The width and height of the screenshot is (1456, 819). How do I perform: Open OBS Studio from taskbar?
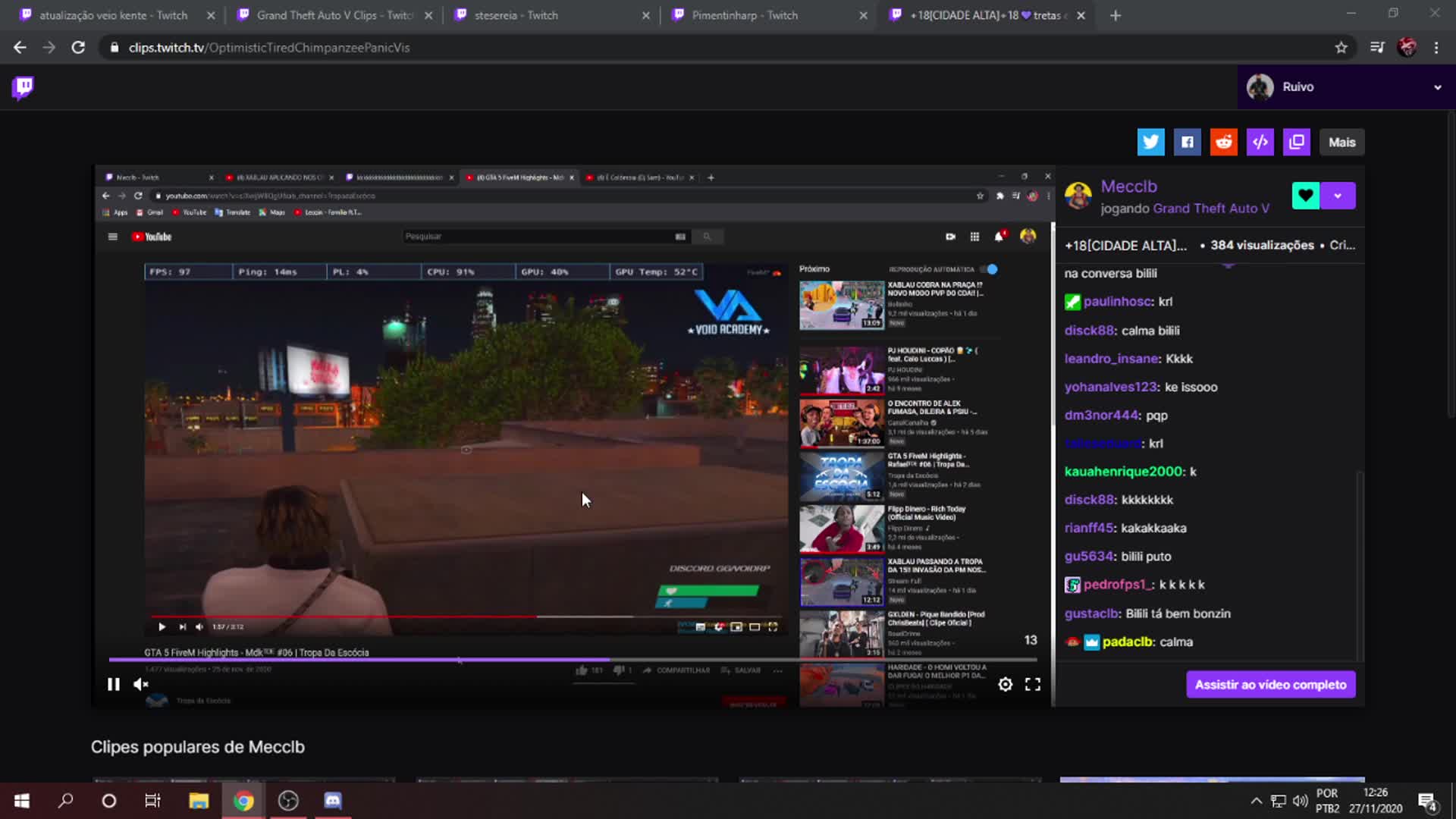coord(288,801)
